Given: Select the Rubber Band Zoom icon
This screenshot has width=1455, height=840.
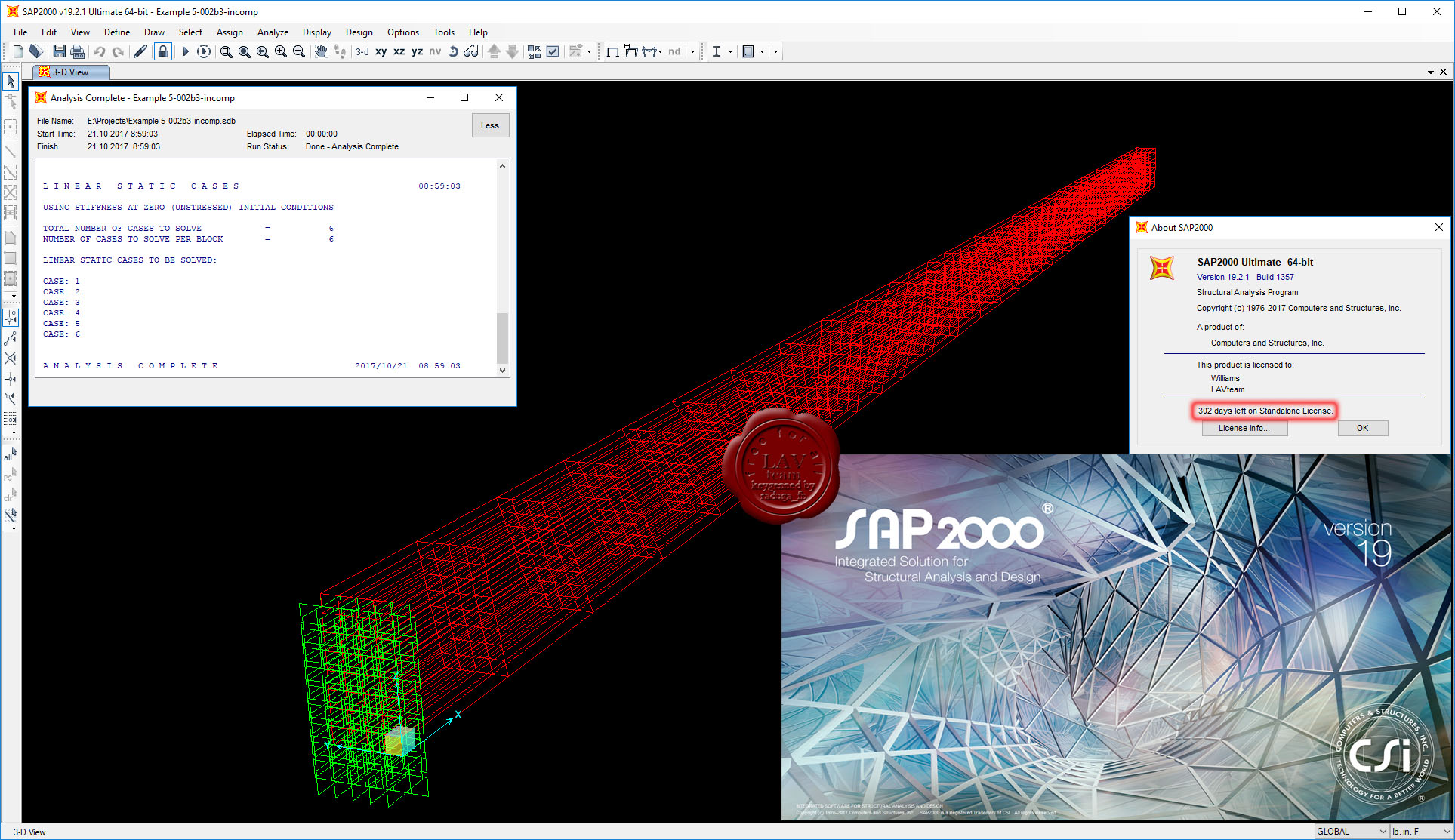Looking at the screenshot, I should click(227, 51).
